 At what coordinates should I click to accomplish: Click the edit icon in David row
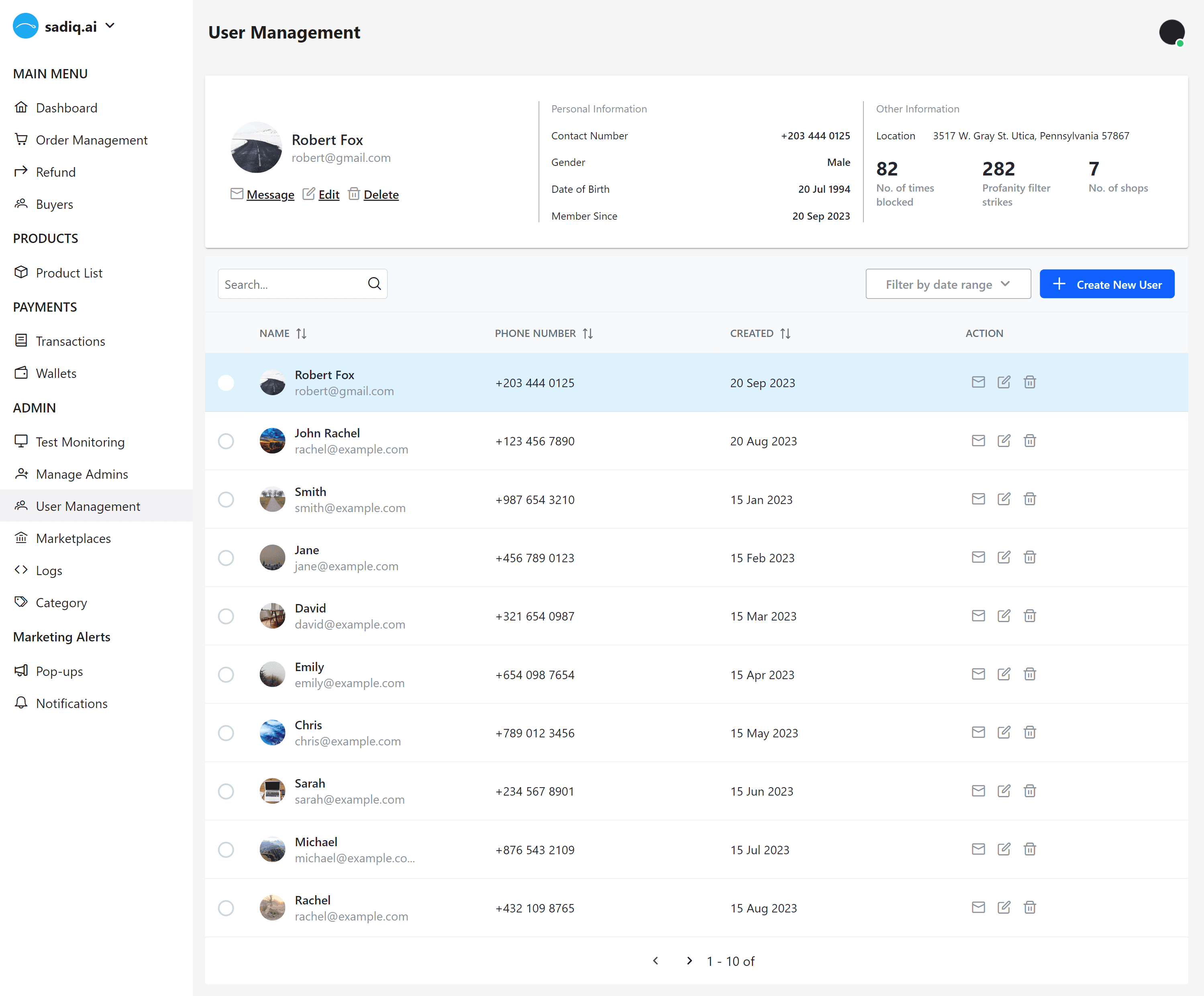(1004, 615)
